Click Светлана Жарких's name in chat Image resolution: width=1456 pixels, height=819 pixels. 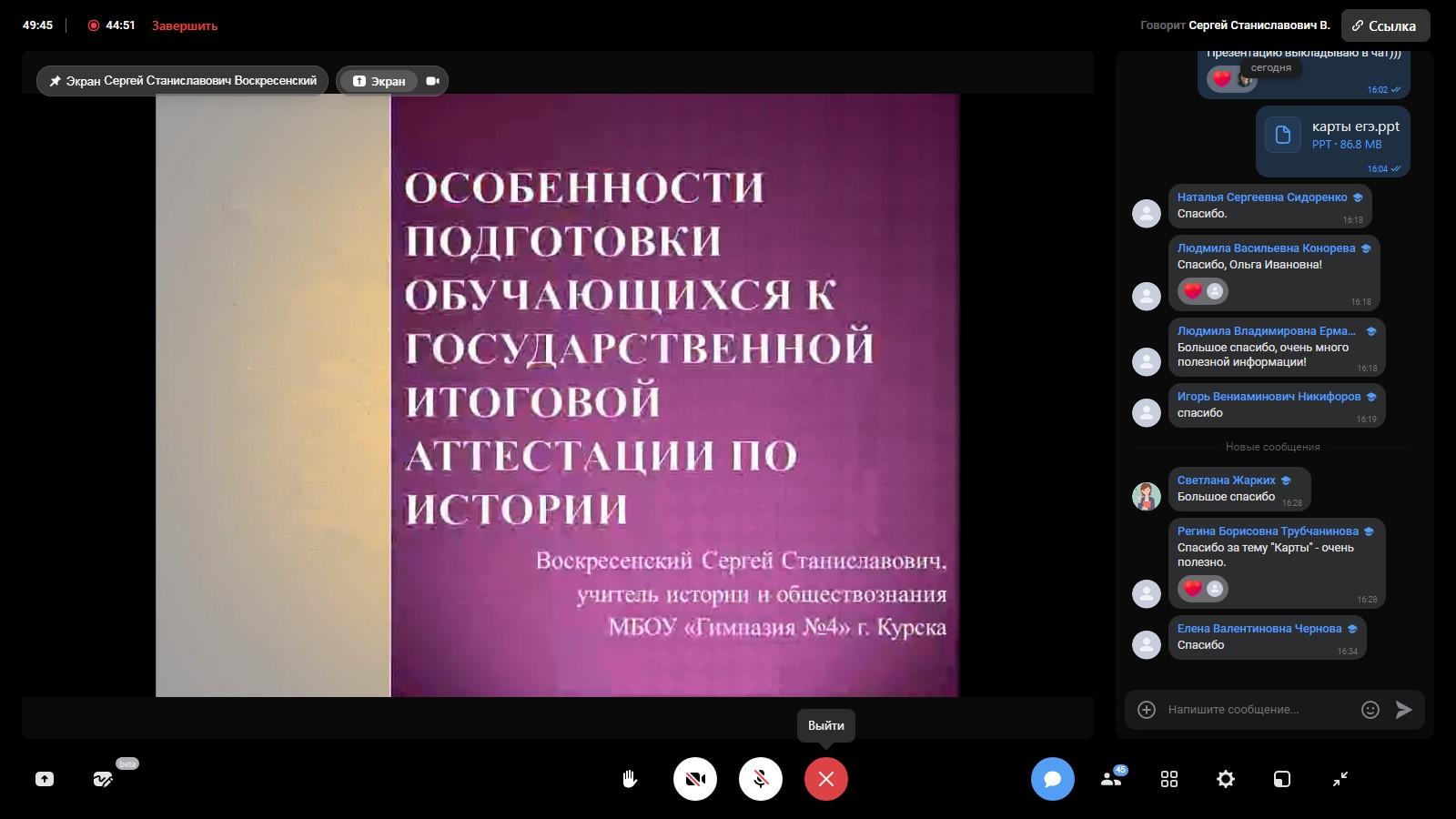[x=1227, y=480]
